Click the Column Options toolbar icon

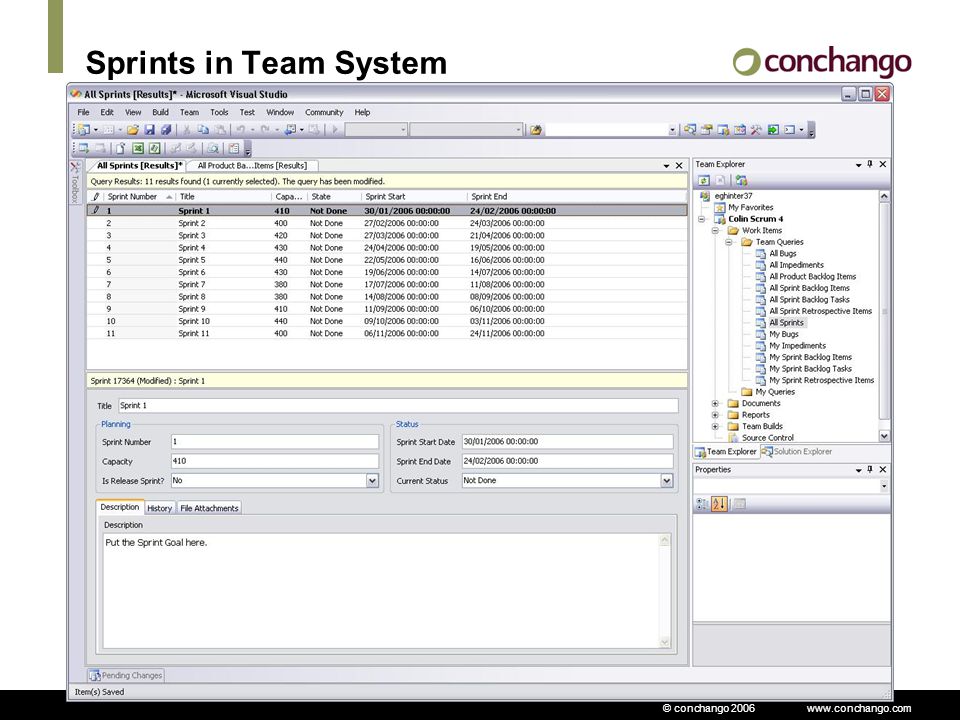click(x=233, y=148)
